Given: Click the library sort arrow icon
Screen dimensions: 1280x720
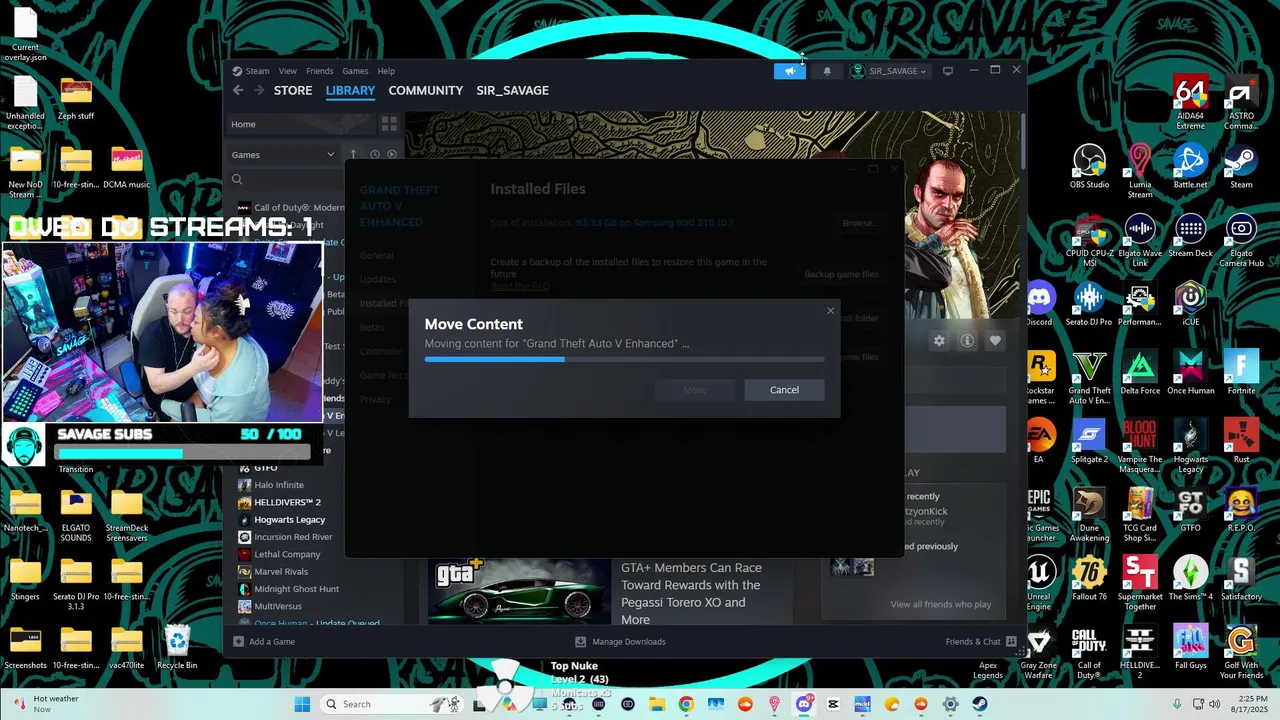Looking at the screenshot, I should pos(353,155).
